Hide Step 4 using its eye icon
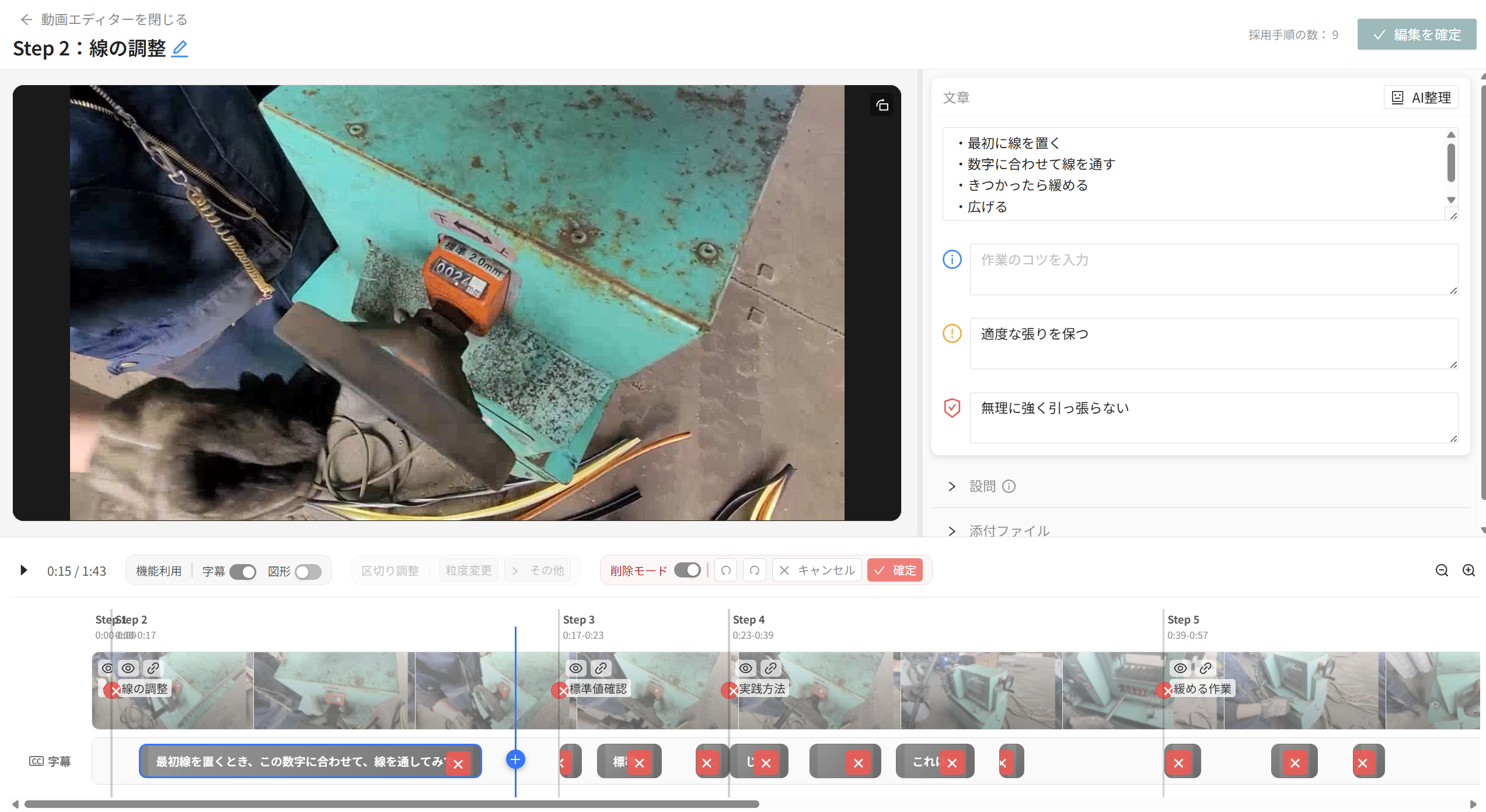 pos(745,668)
